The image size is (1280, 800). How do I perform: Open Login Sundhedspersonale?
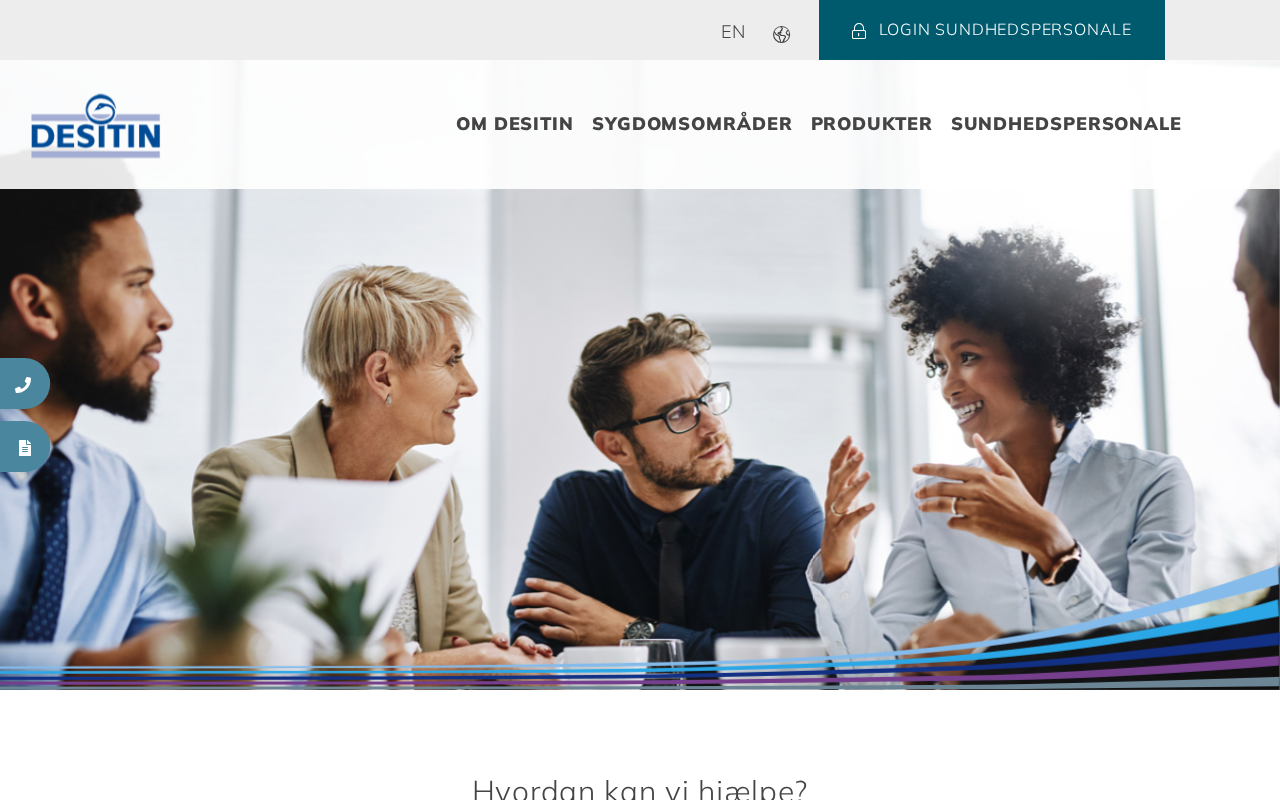991,30
